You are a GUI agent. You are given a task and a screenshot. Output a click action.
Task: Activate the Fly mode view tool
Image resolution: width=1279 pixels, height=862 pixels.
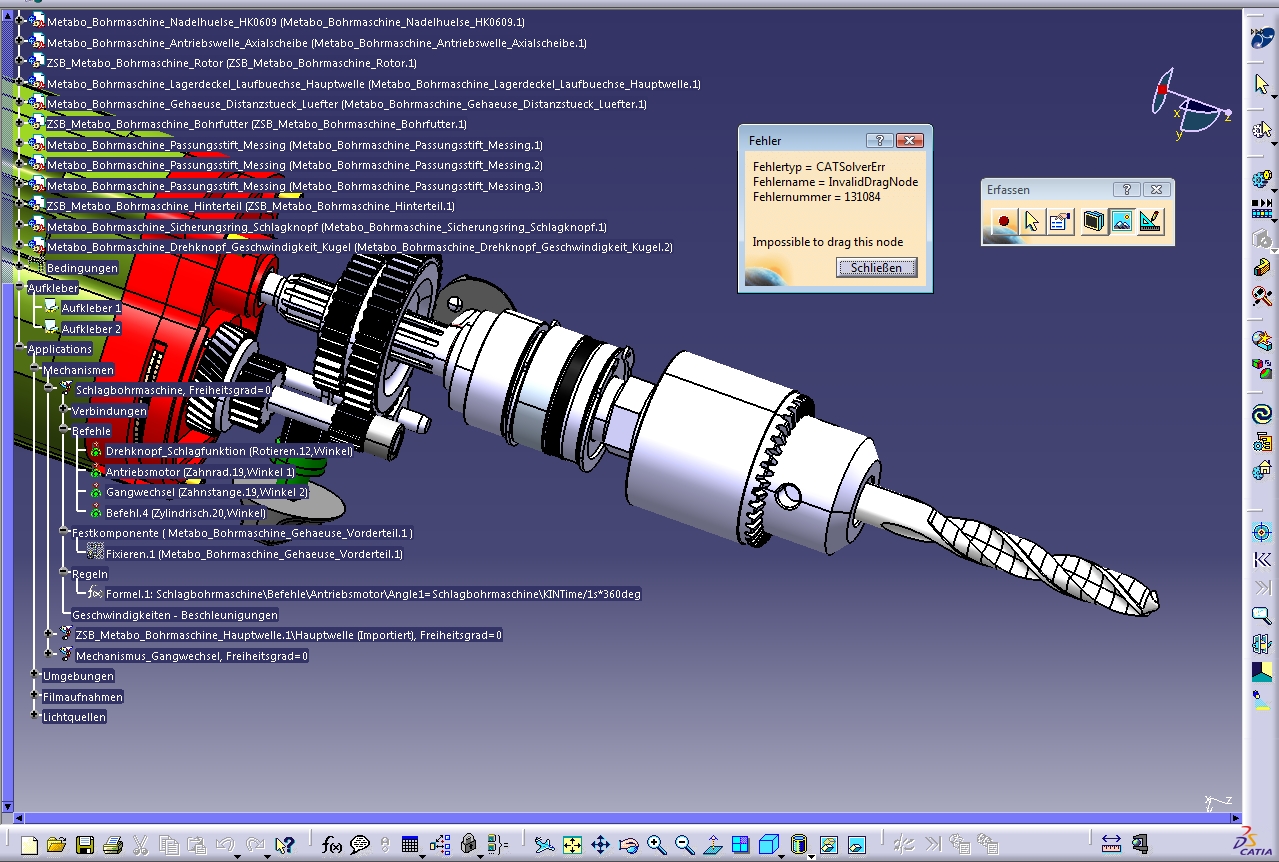tap(544, 845)
